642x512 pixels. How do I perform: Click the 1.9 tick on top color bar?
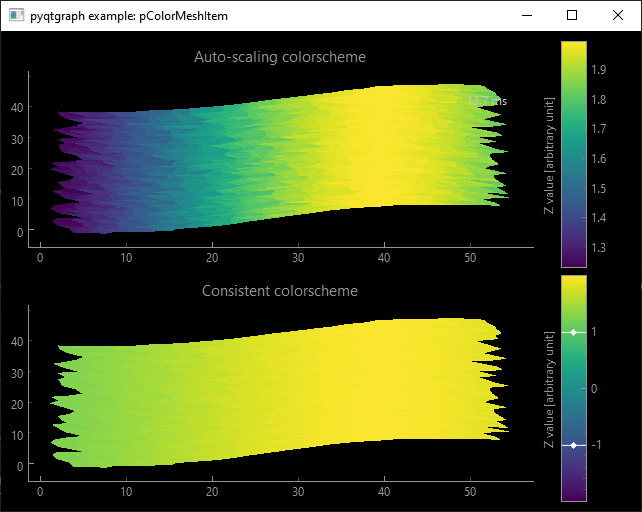[598, 70]
